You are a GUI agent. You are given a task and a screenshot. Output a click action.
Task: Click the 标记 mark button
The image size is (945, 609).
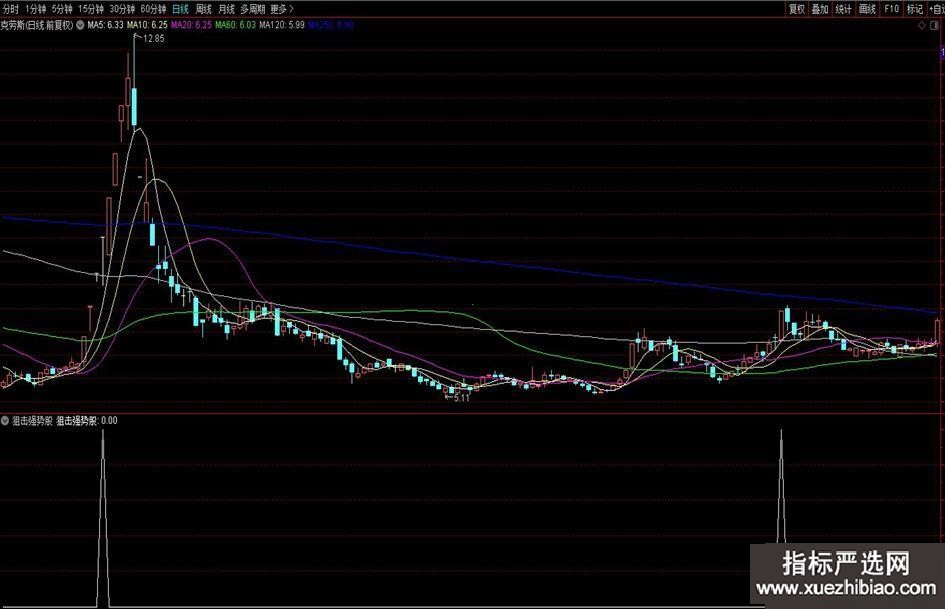[x=915, y=9]
